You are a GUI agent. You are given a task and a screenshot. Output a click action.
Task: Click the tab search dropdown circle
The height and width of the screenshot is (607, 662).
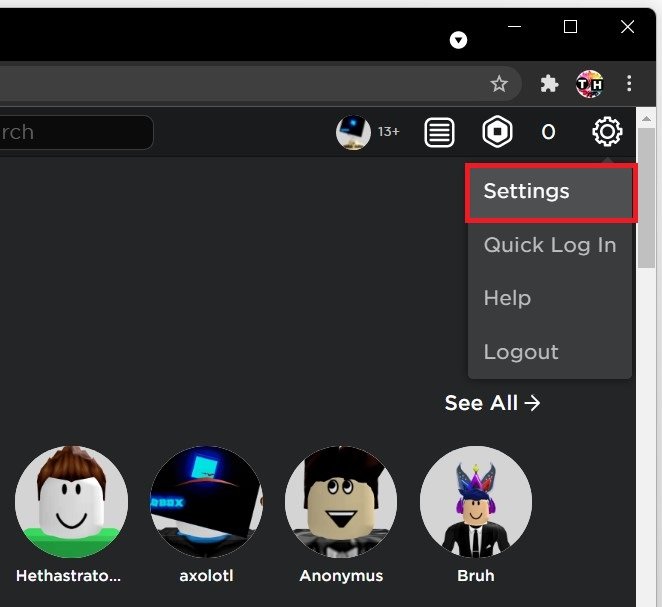(x=459, y=40)
